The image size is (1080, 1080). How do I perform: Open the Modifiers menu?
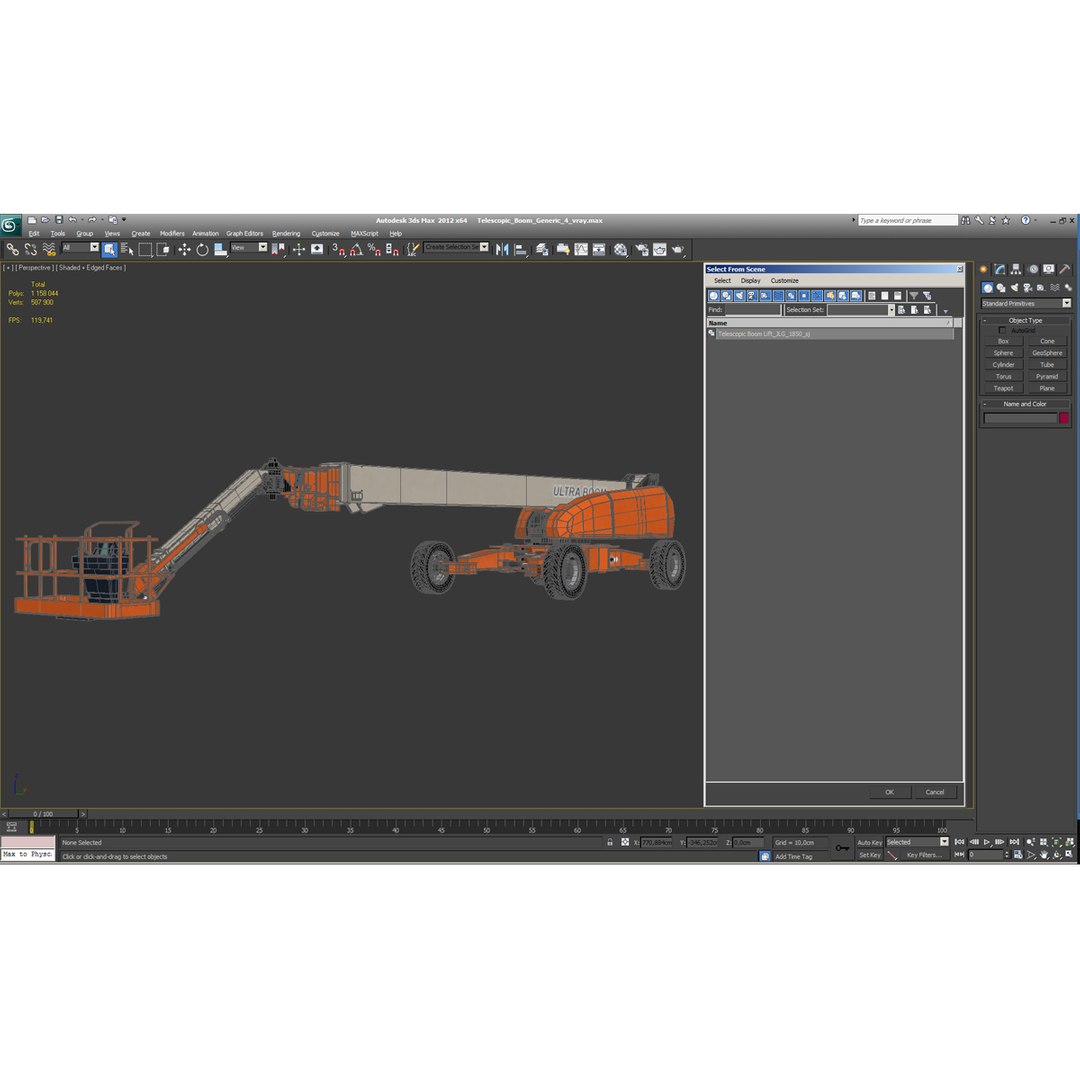coord(172,233)
